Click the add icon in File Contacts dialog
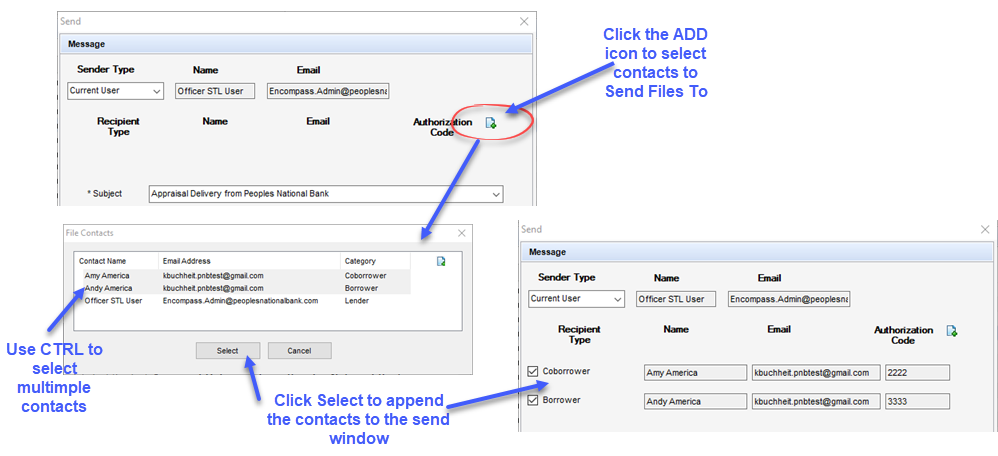This screenshot has width=998, height=456. click(441, 261)
